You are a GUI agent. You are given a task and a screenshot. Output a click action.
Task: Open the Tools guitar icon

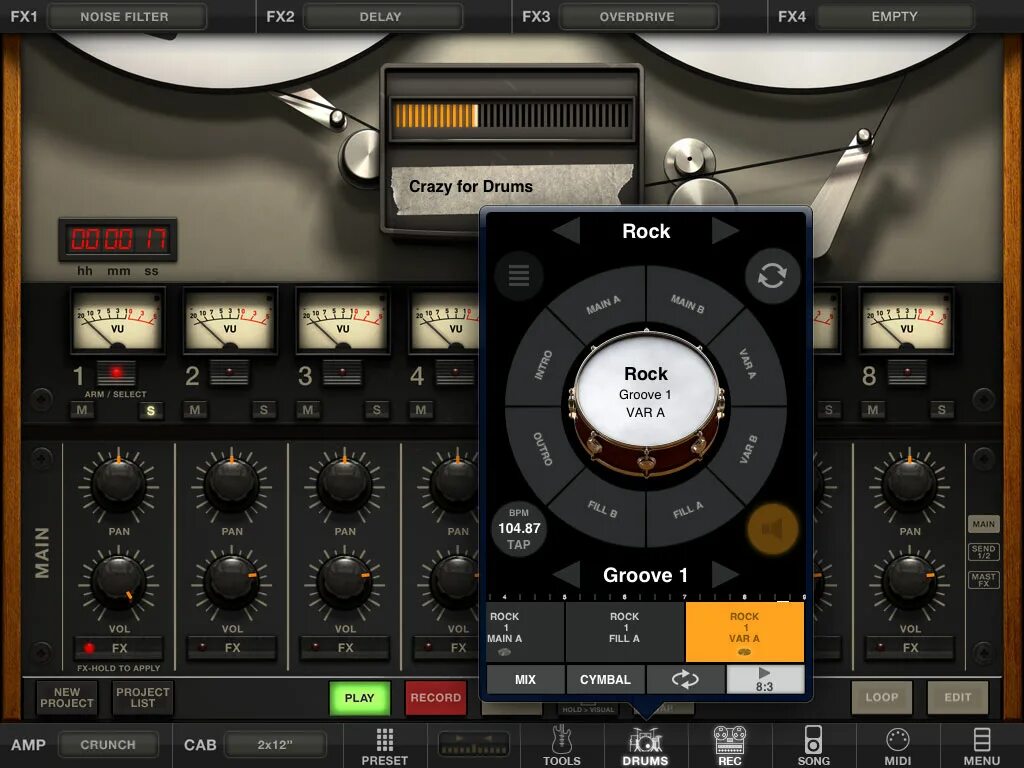tap(562, 745)
